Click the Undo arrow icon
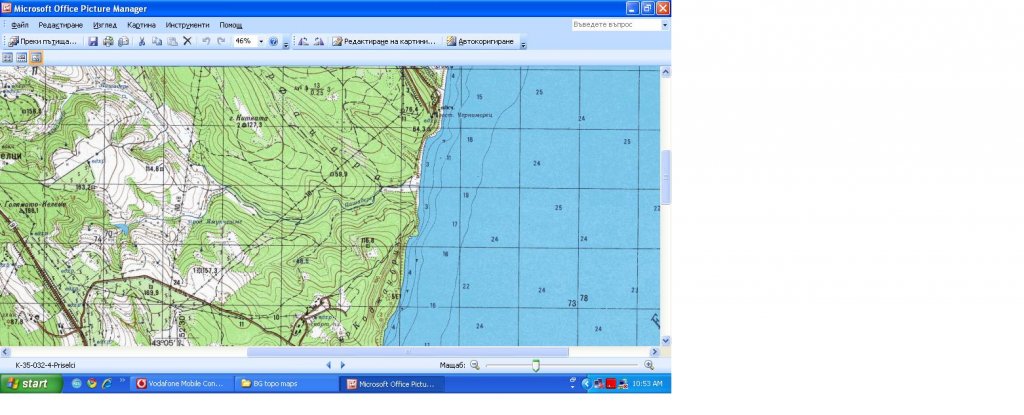This screenshot has width=1024, height=415. [x=206, y=42]
